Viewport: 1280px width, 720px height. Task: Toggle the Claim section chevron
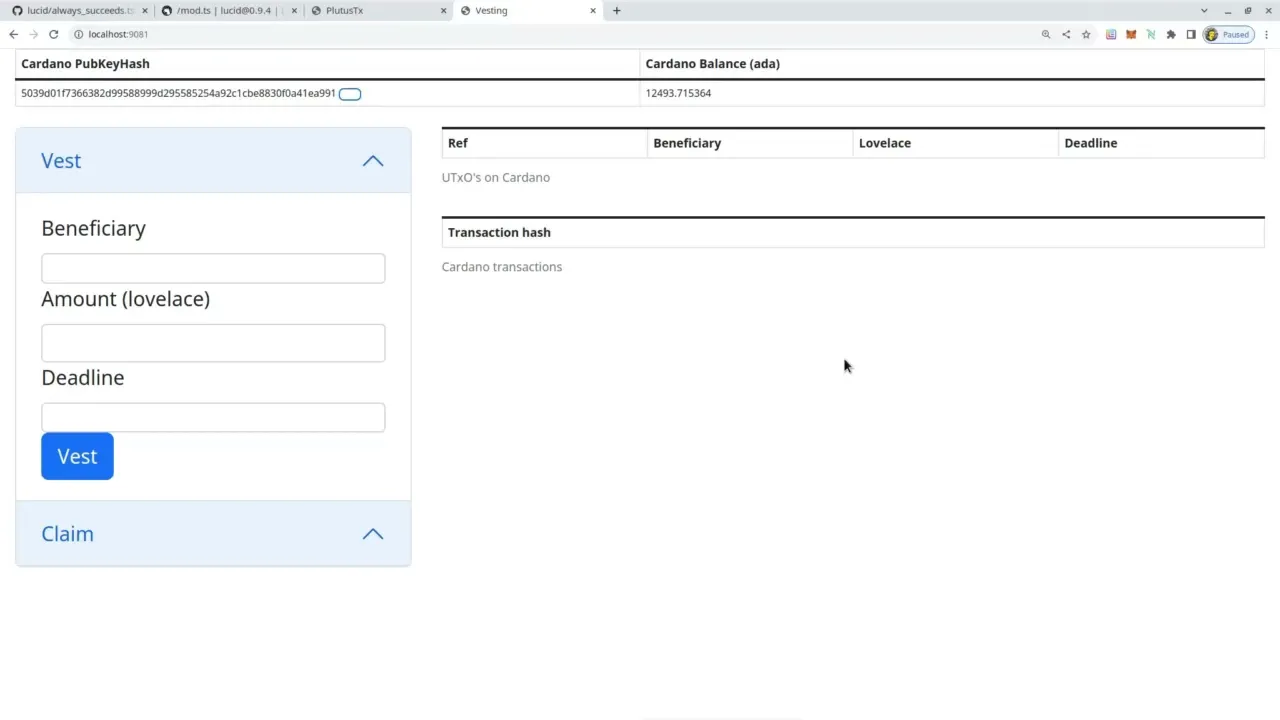(372, 534)
